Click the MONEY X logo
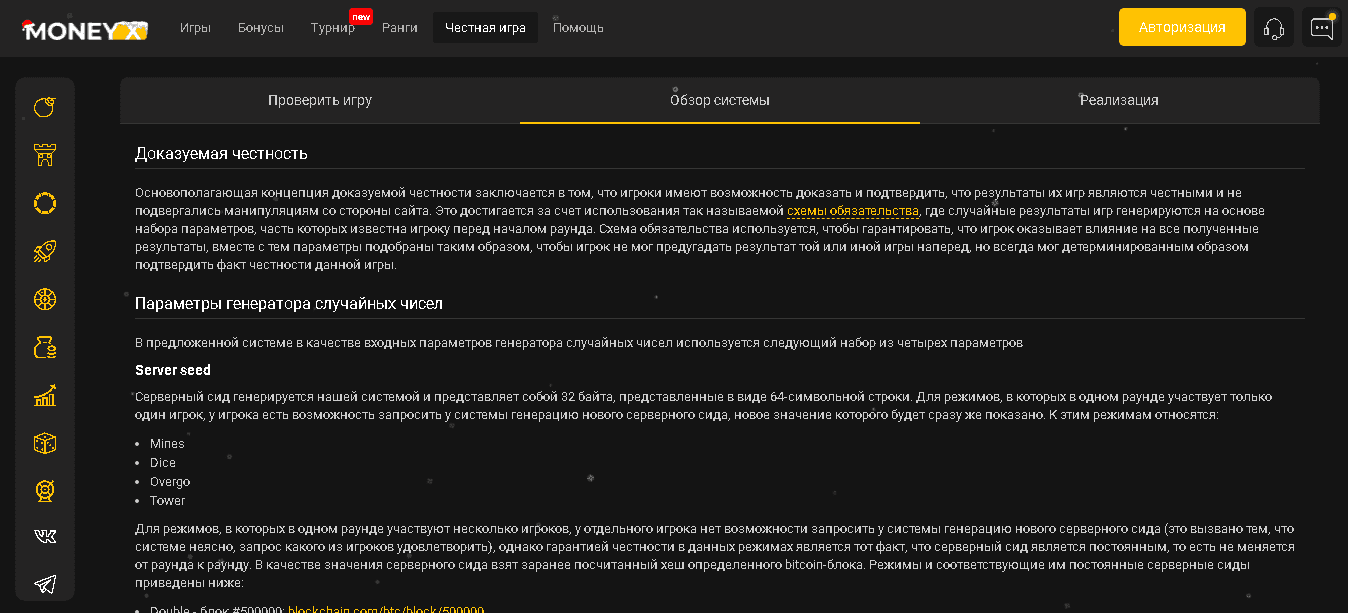Image resolution: width=1348 pixels, height=613 pixels. coord(85,29)
